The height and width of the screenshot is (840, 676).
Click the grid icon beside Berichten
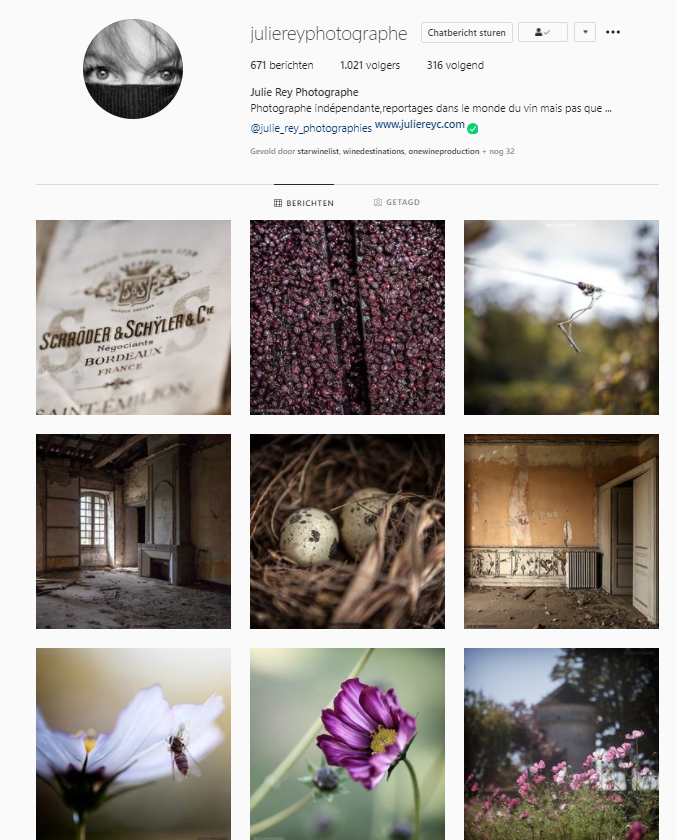point(278,203)
